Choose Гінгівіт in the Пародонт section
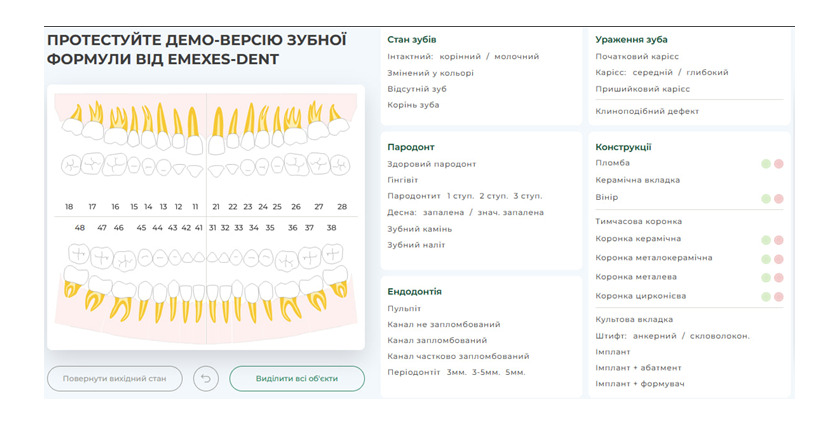 405,180
